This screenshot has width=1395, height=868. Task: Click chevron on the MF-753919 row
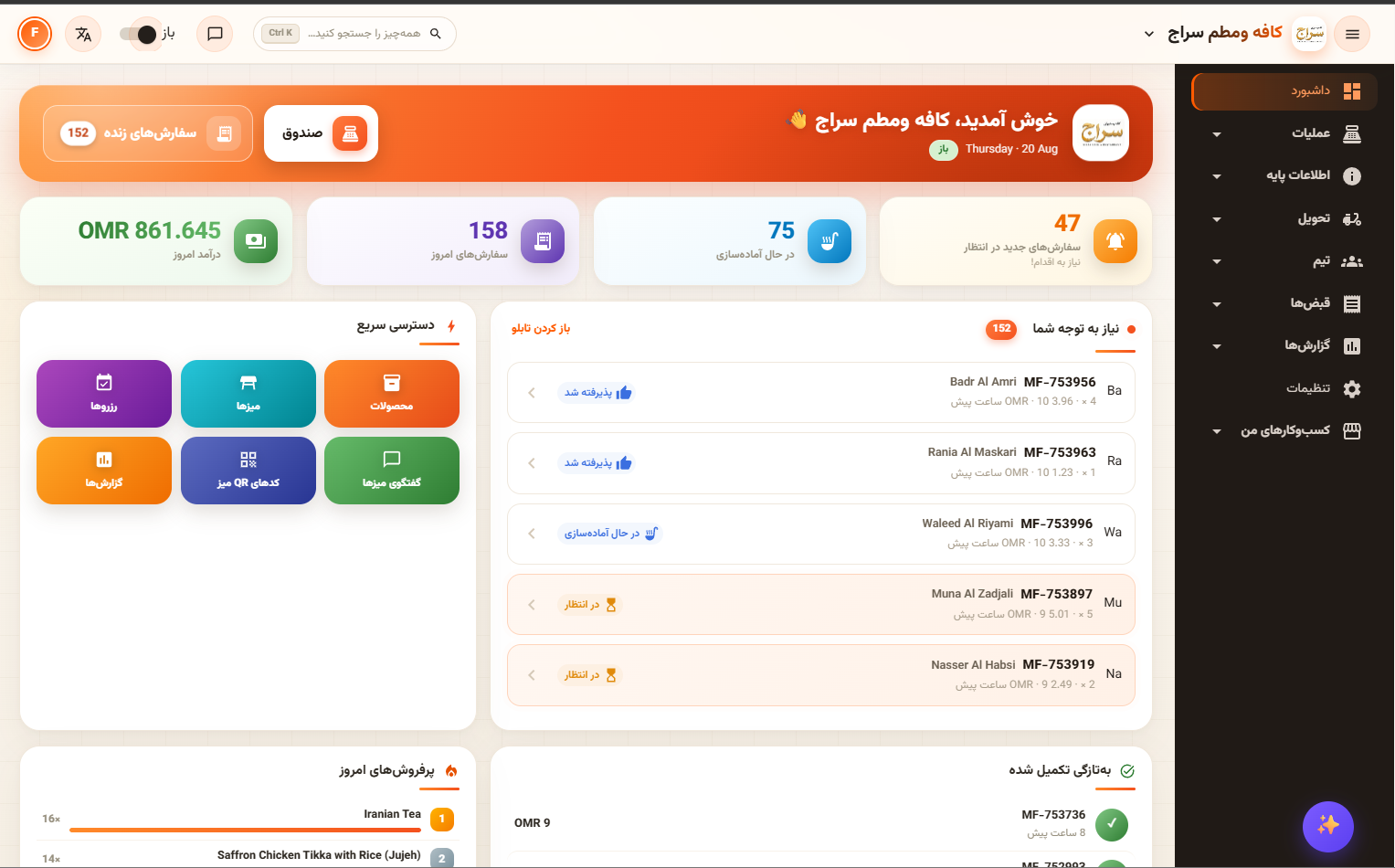click(532, 675)
